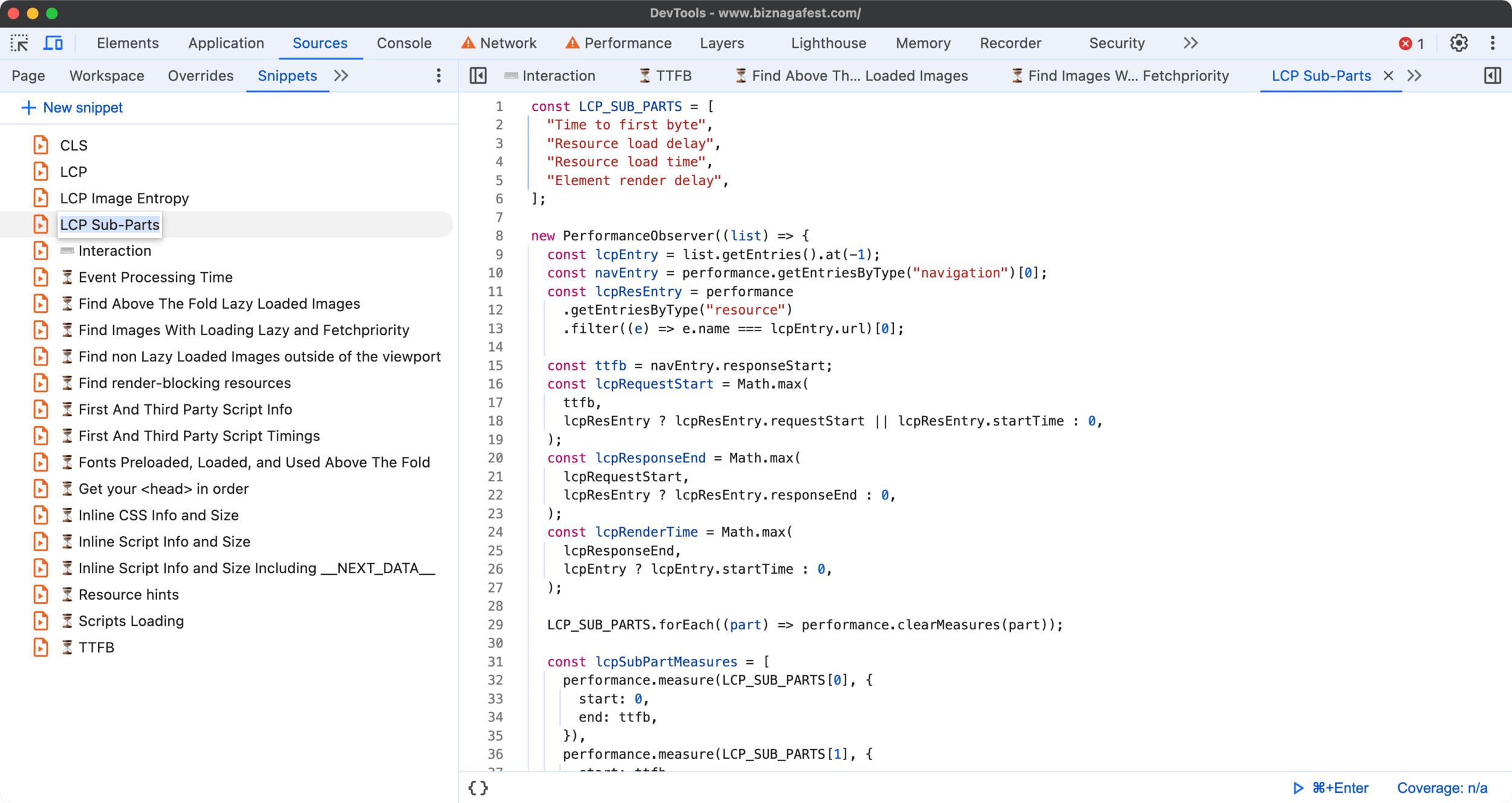This screenshot has width=1512, height=803.
Task: Switch to the Console panel tab
Action: coord(403,43)
